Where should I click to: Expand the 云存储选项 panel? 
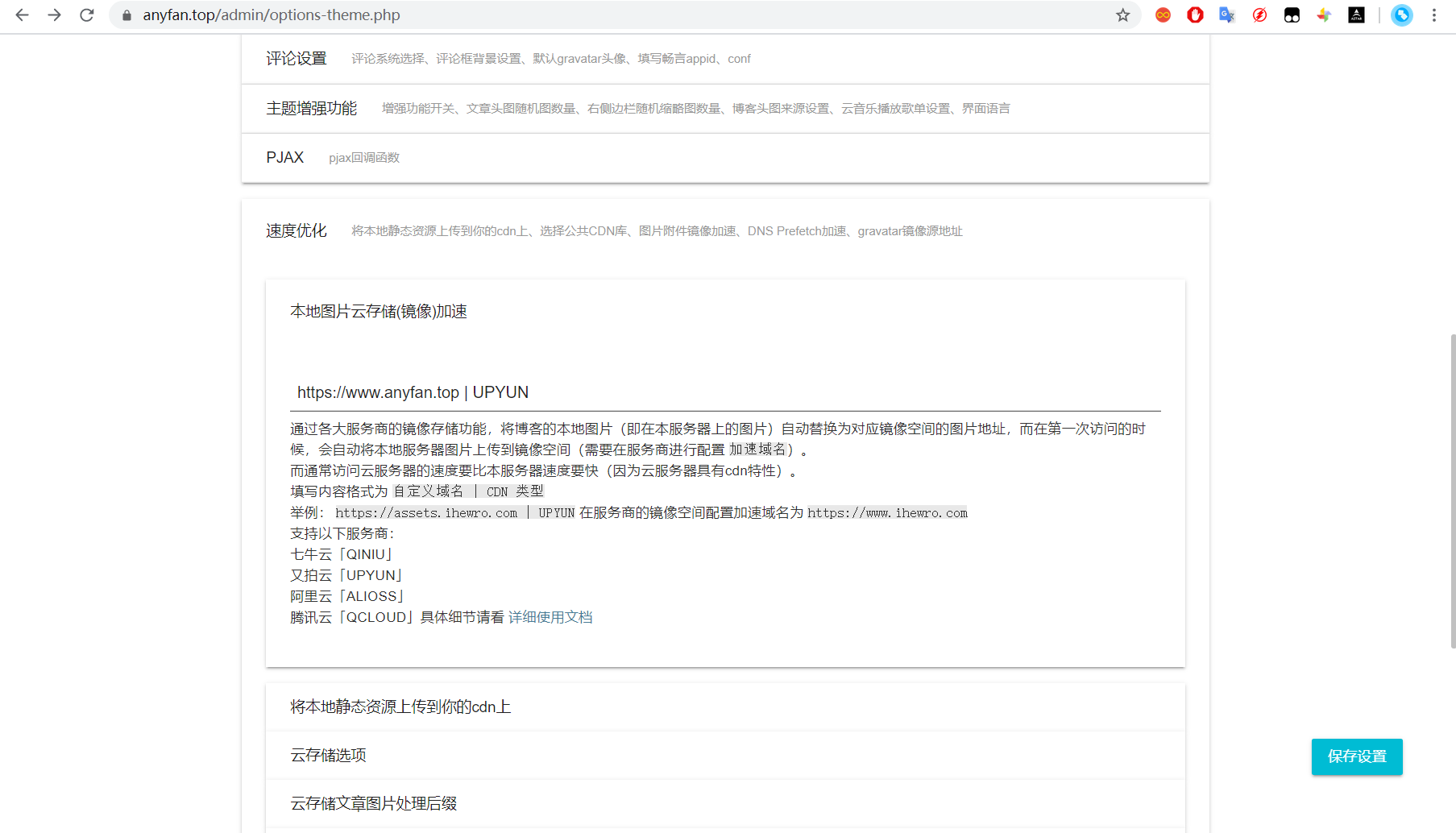725,755
